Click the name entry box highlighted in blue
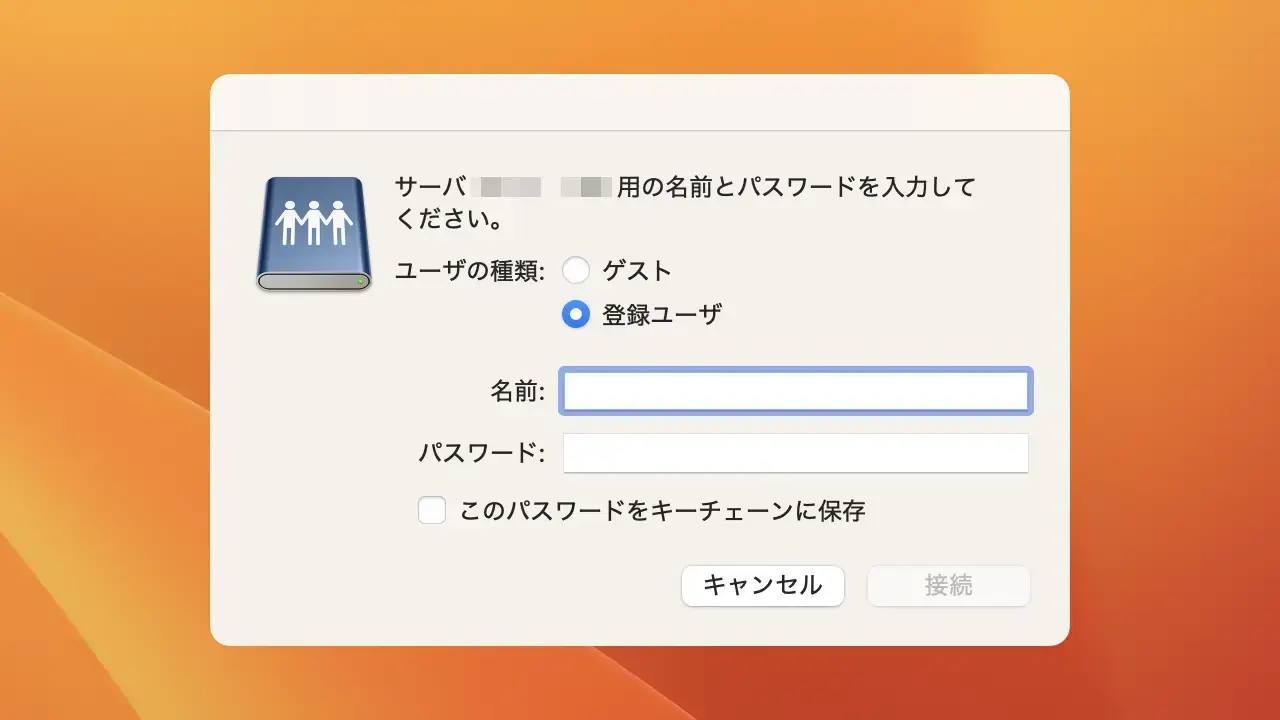The height and width of the screenshot is (720, 1280). point(795,391)
